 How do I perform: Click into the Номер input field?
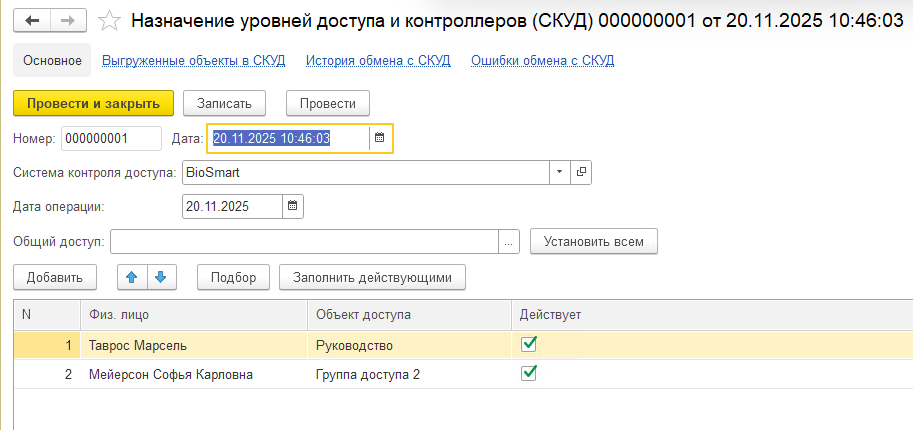click(110, 138)
